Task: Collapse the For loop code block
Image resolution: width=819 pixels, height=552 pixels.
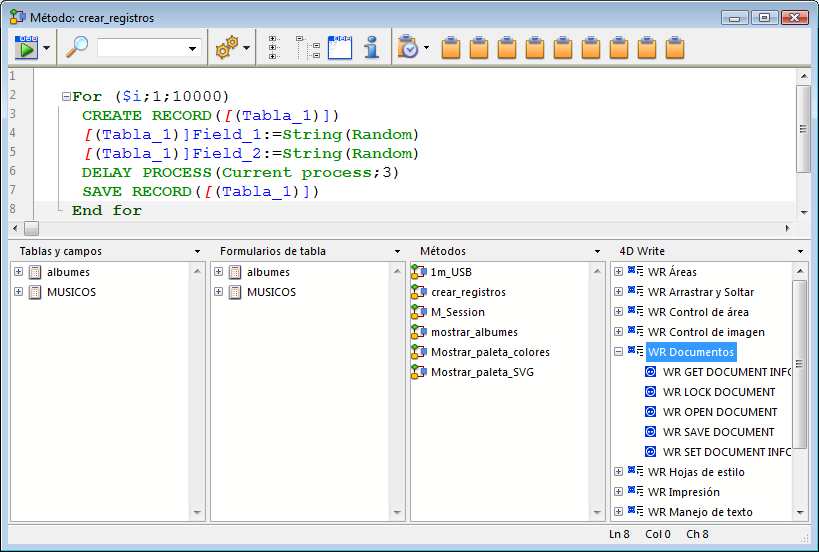Action: tap(66, 97)
